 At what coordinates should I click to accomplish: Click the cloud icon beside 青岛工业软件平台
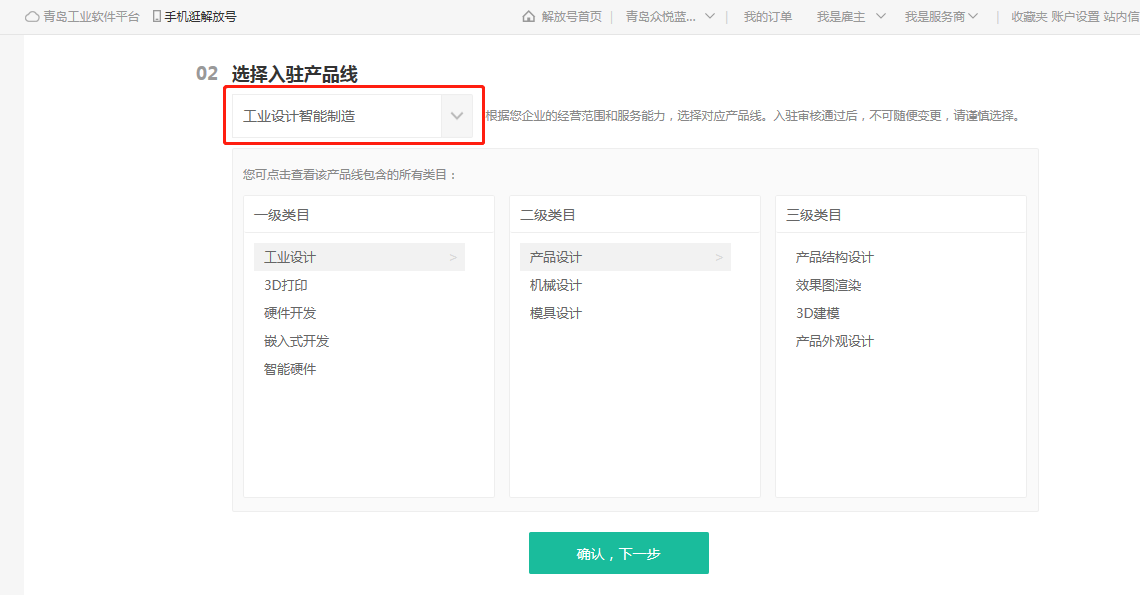[32, 17]
